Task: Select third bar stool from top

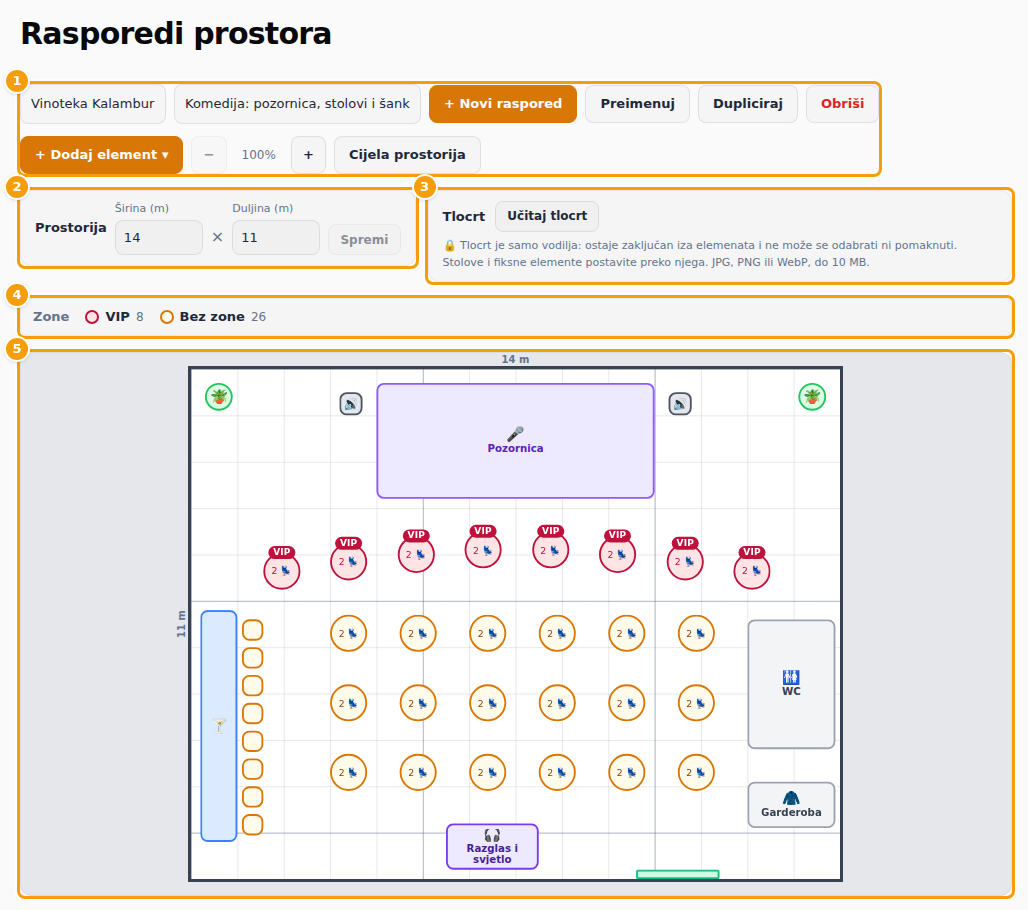Action: 253,686
